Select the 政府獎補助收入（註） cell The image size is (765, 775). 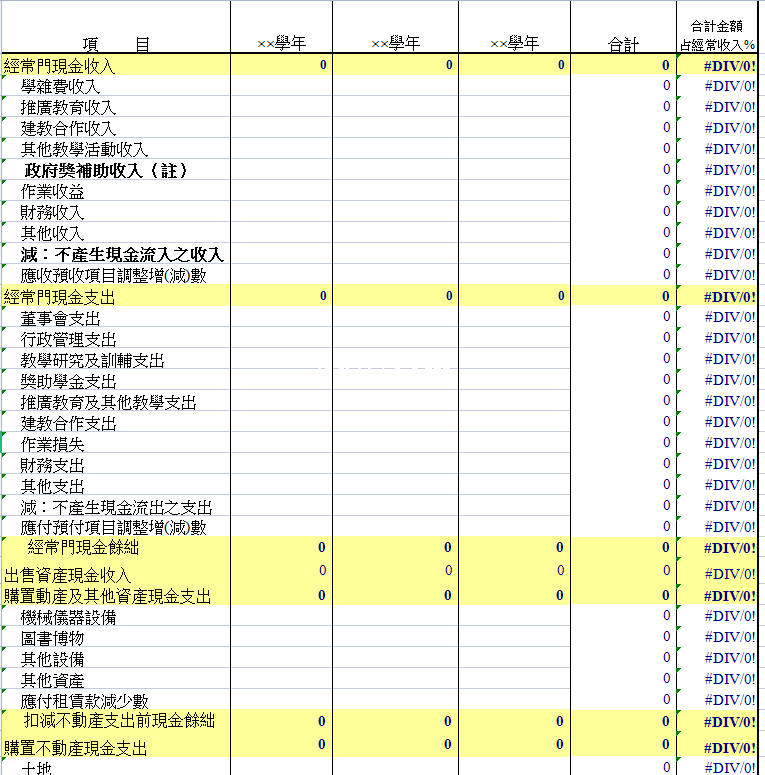(106, 171)
